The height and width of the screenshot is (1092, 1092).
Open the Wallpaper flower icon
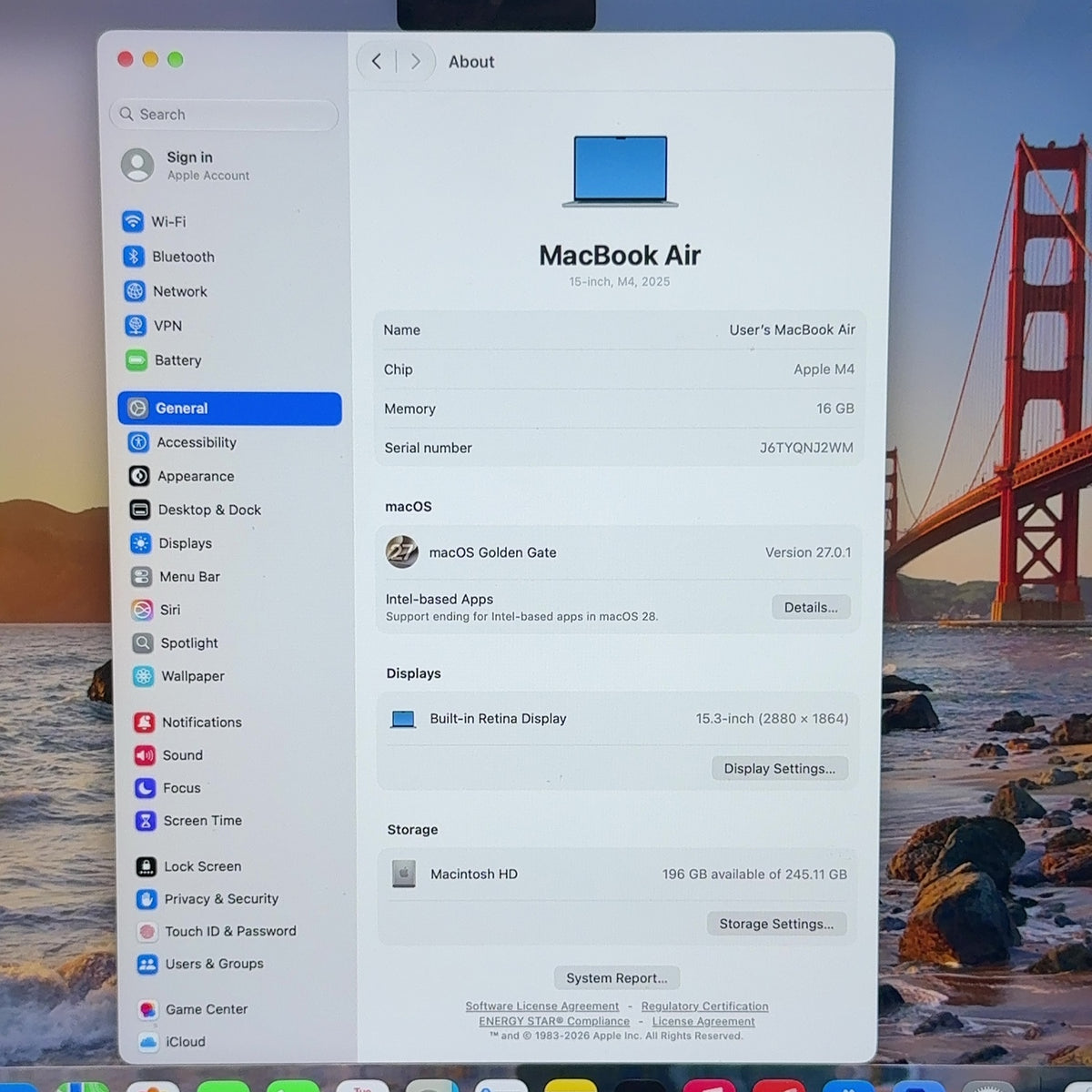[x=143, y=676]
